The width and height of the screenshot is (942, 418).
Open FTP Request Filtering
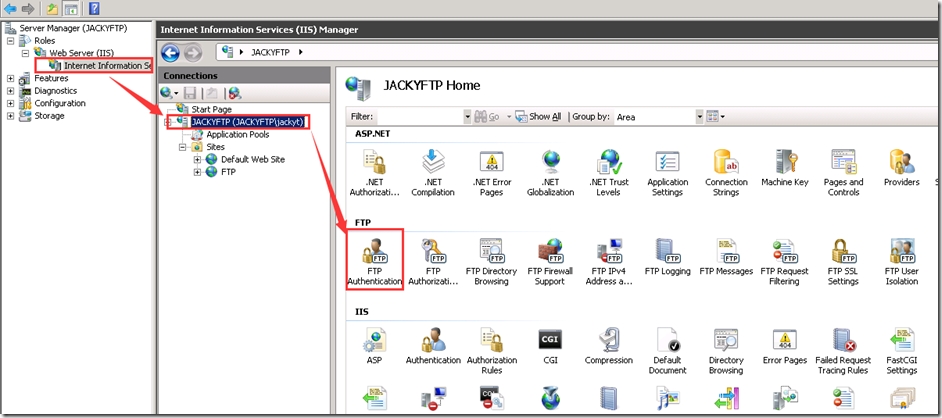[x=784, y=261]
